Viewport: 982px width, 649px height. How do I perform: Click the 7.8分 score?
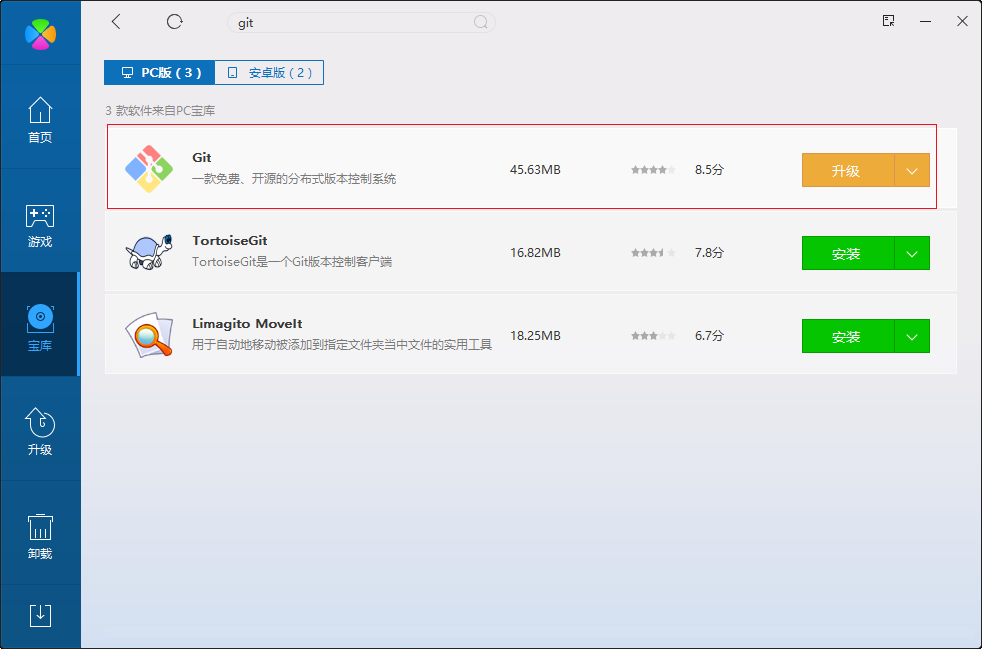tap(709, 252)
